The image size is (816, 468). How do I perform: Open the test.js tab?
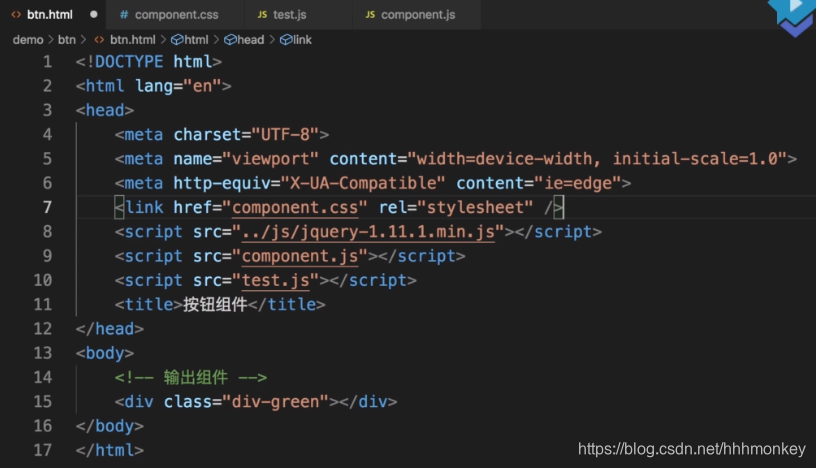pos(298,15)
